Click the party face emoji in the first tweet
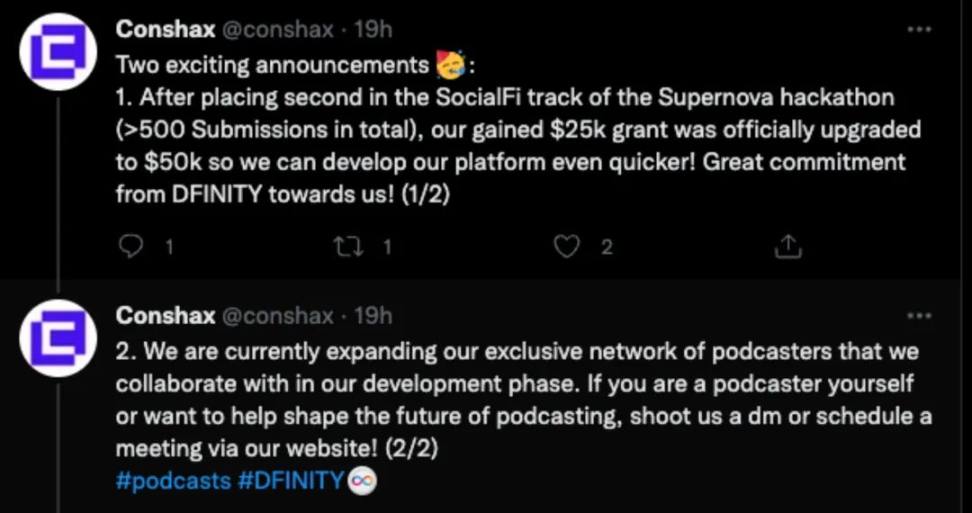972x513 pixels. coord(450,67)
